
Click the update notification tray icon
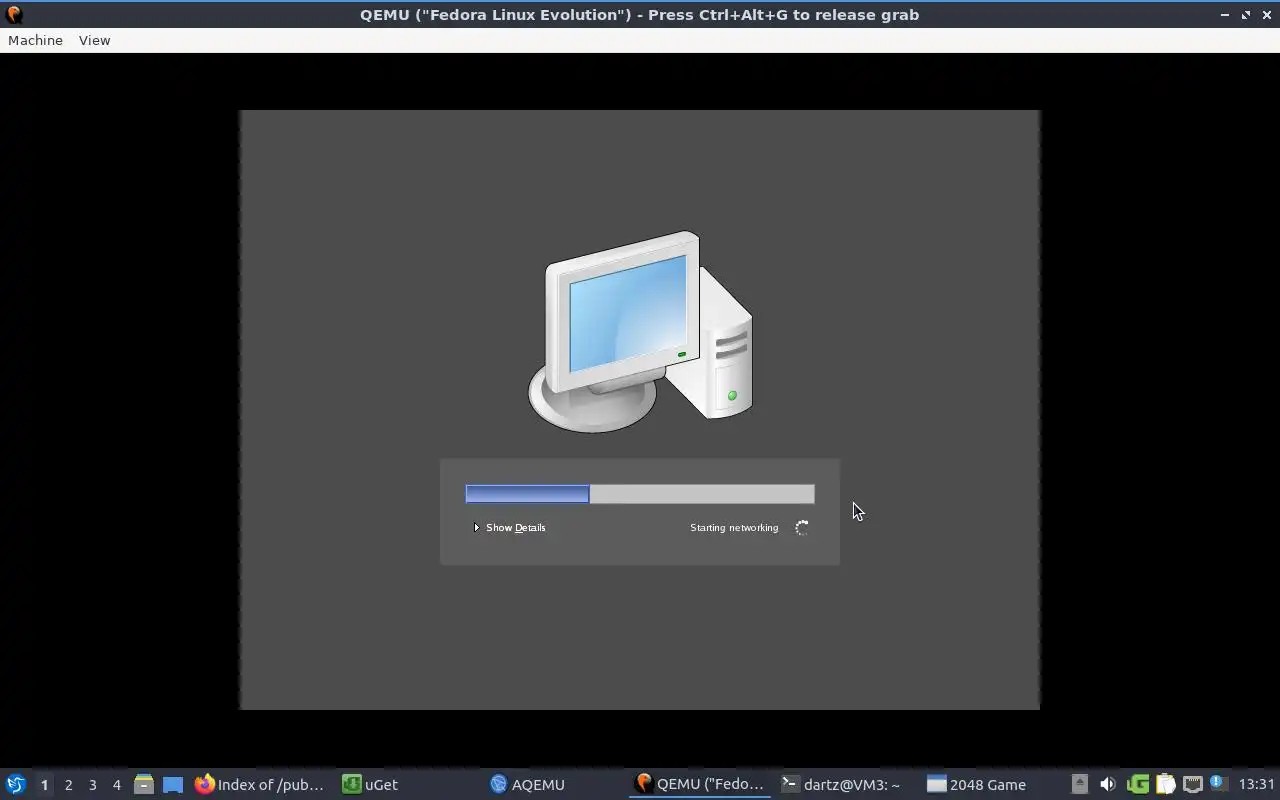click(1218, 783)
